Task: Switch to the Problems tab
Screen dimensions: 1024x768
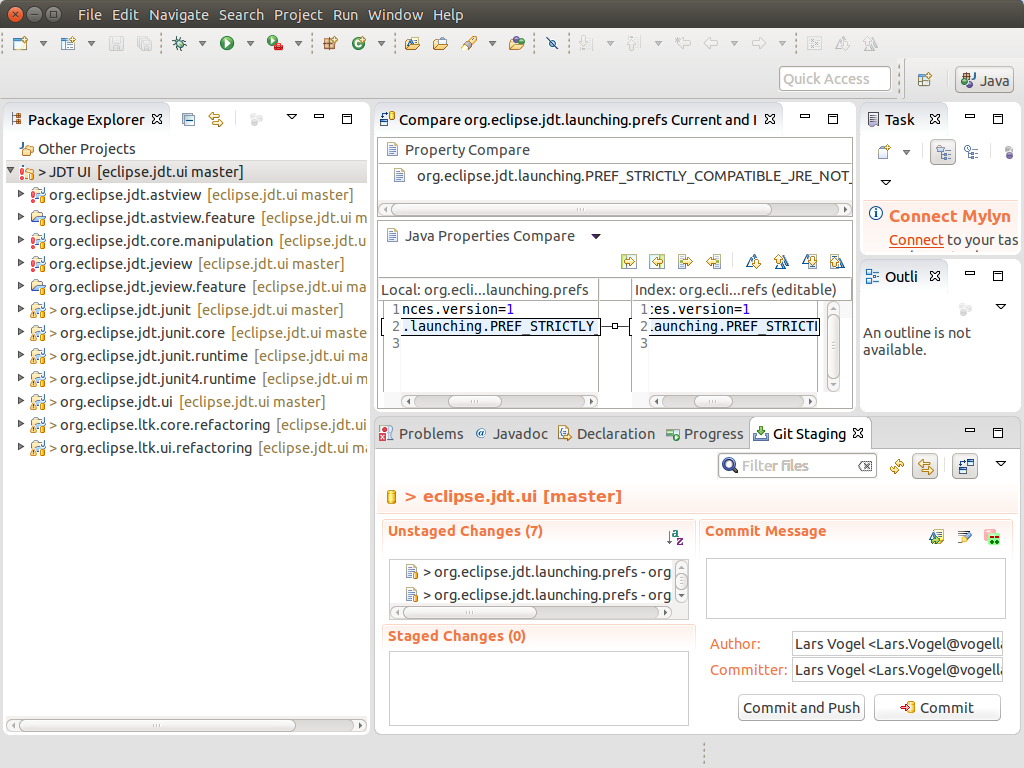Action: 422,434
